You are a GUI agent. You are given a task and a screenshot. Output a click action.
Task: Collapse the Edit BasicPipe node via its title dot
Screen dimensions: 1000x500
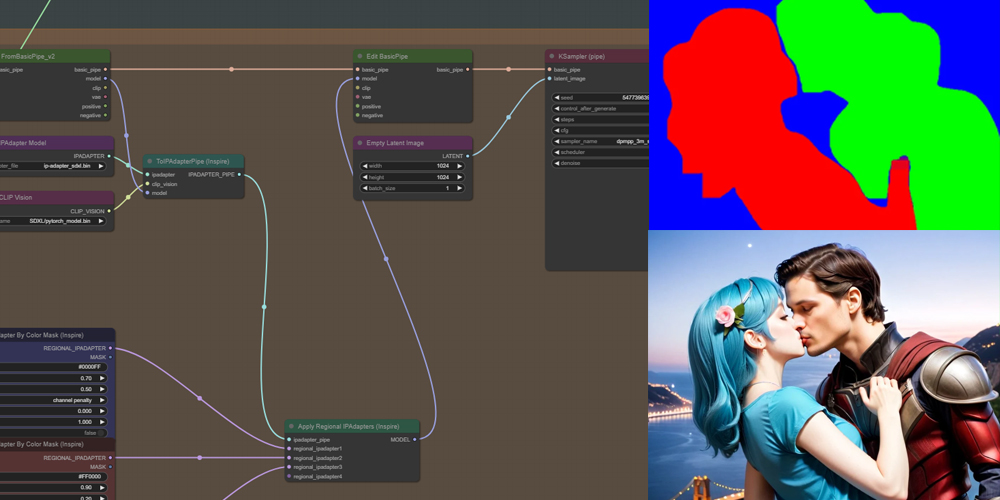coord(360,56)
